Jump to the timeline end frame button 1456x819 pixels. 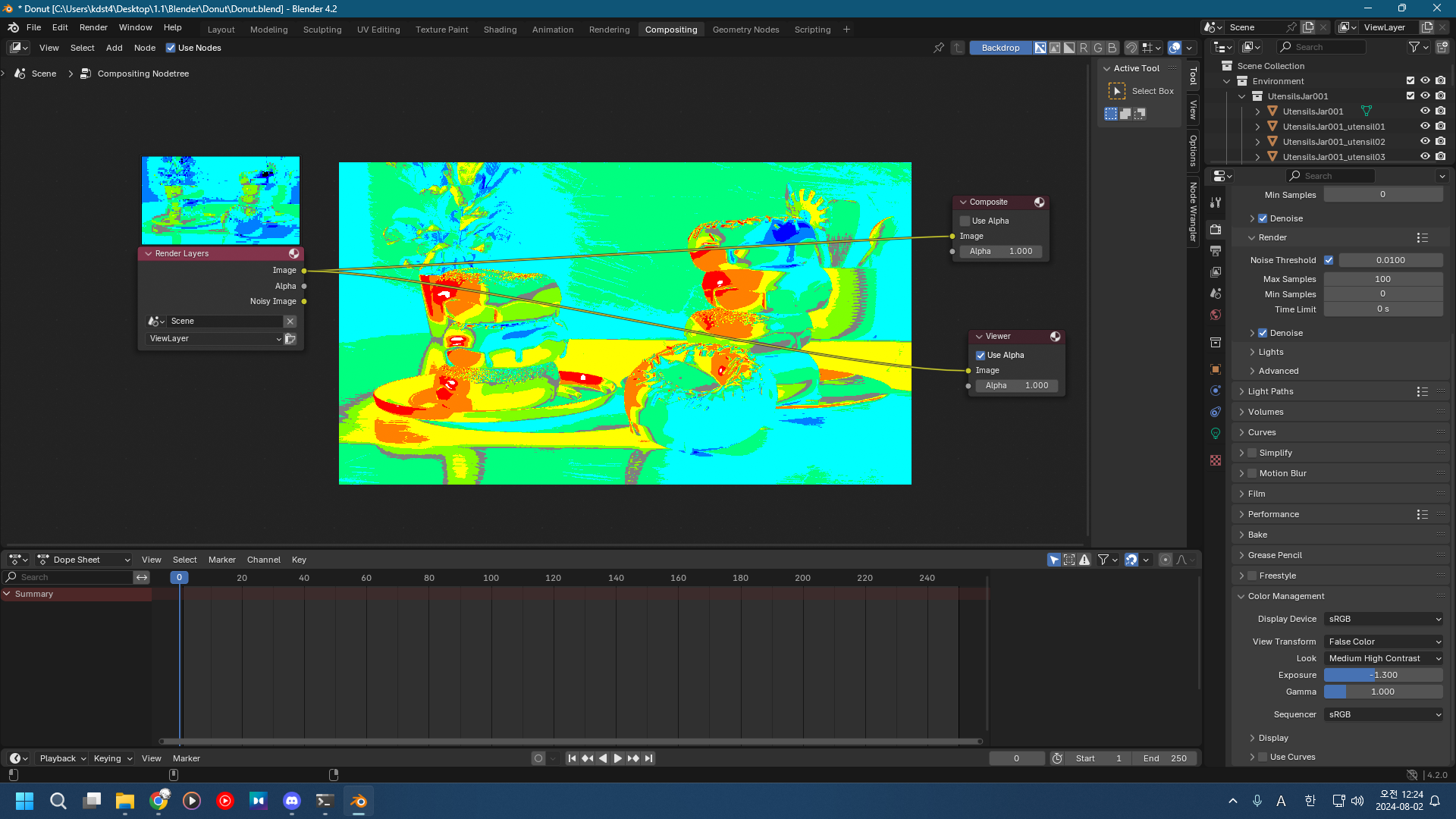pos(649,758)
